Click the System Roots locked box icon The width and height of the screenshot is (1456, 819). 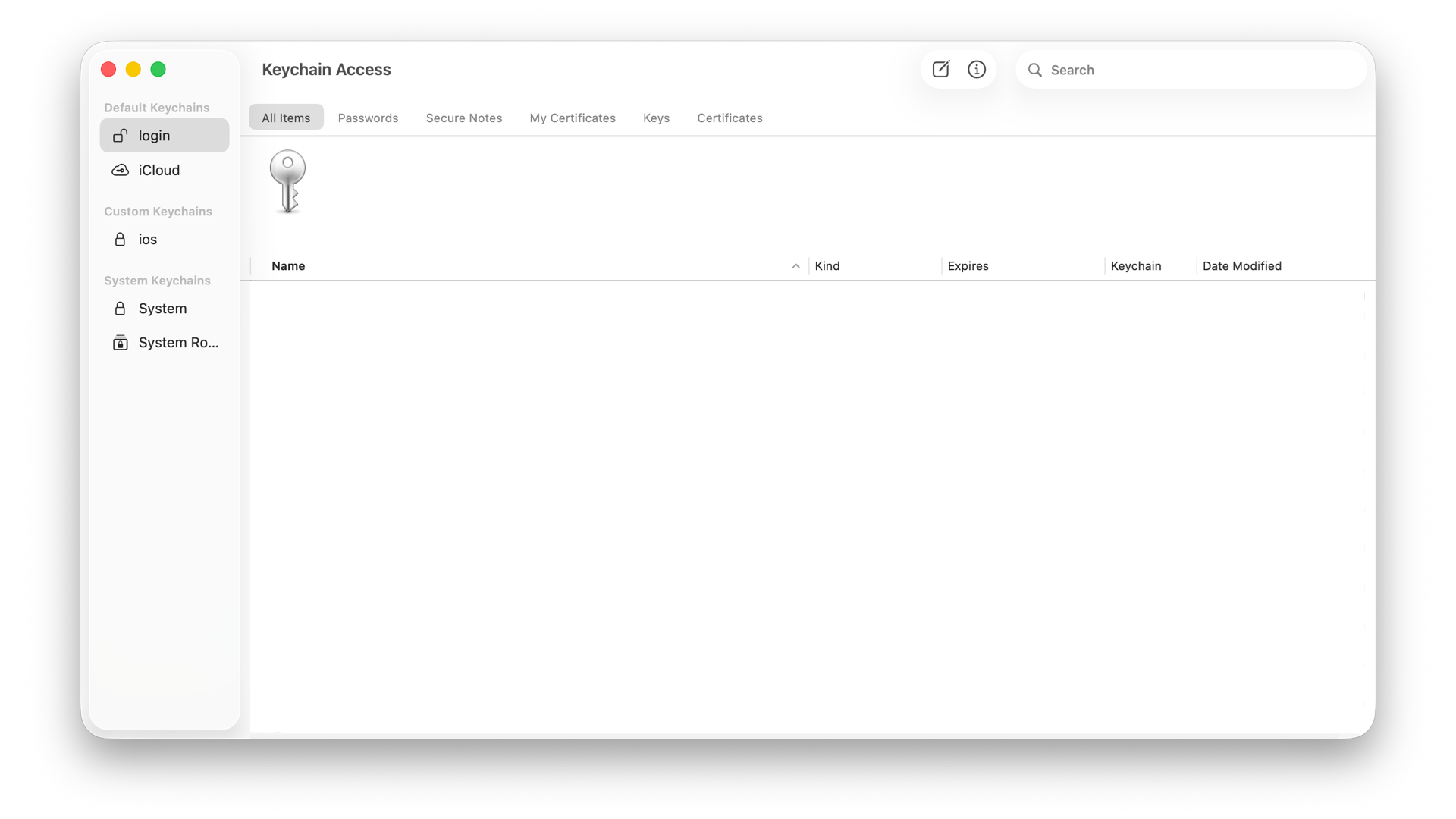[x=120, y=343]
